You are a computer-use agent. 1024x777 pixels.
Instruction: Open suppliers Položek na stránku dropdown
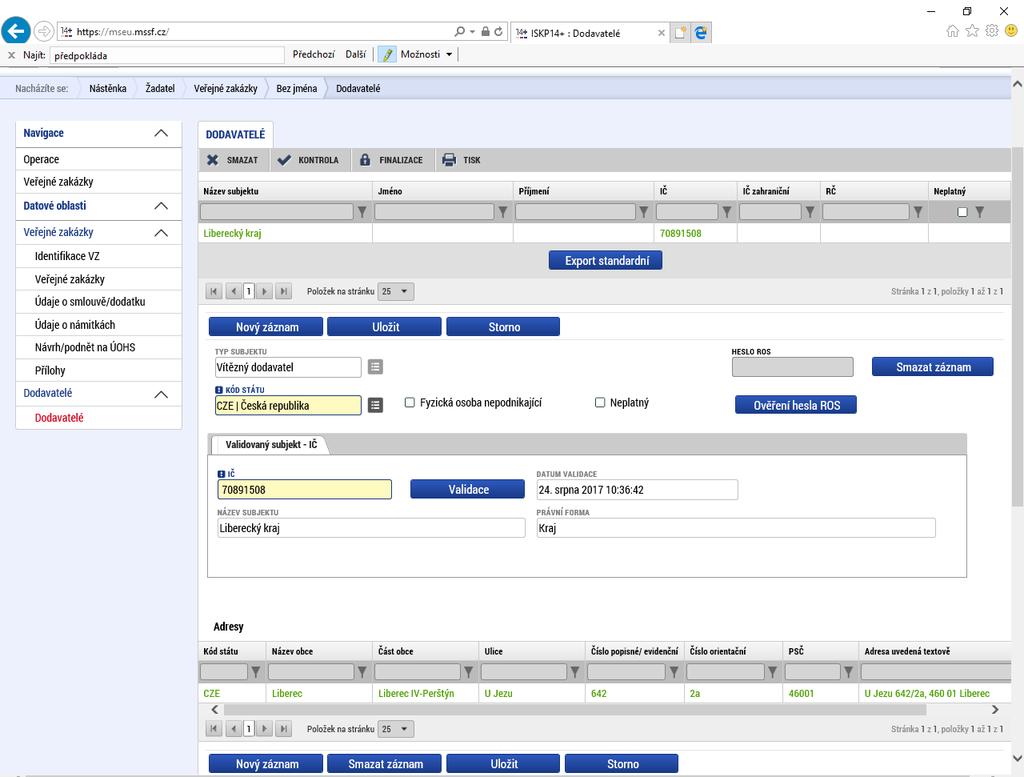click(396, 291)
